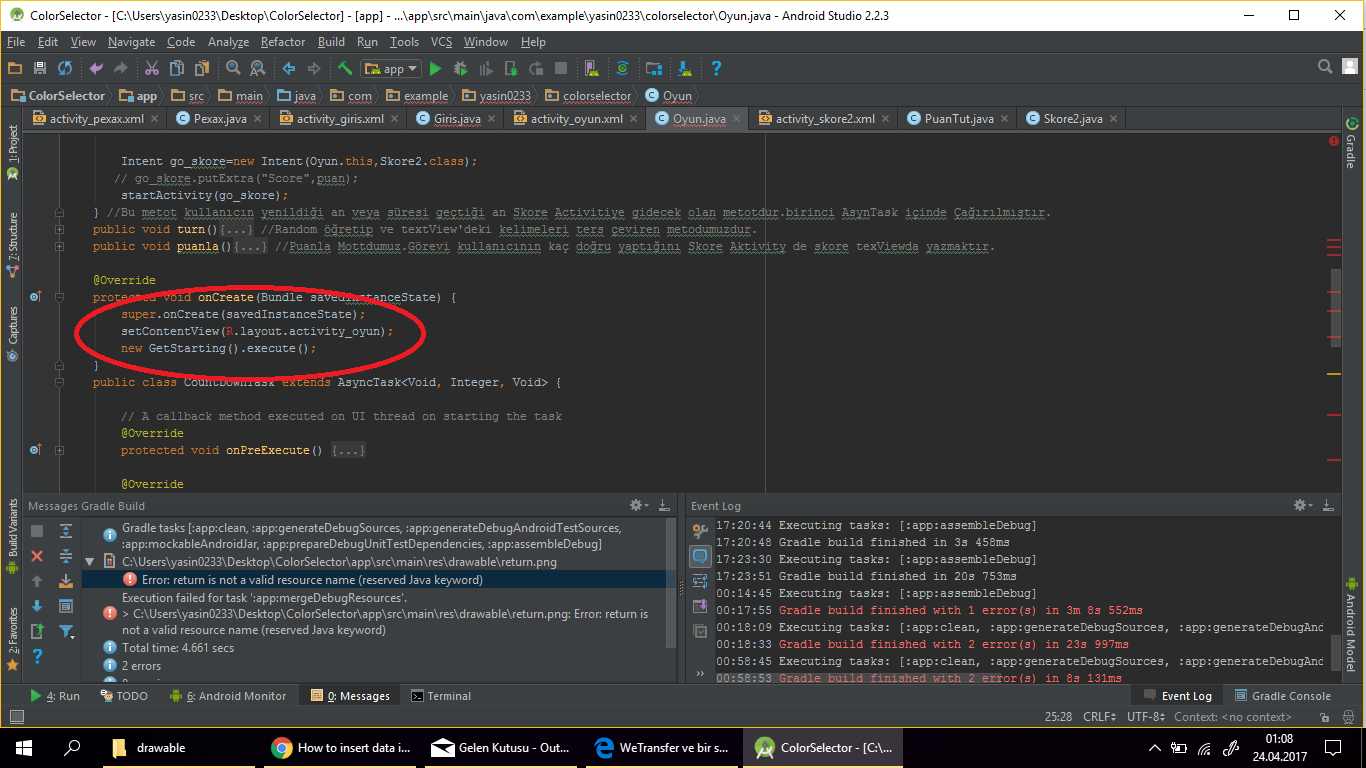The width and height of the screenshot is (1366, 768).
Task: Export messages to a text file
Action: tap(37, 631)
